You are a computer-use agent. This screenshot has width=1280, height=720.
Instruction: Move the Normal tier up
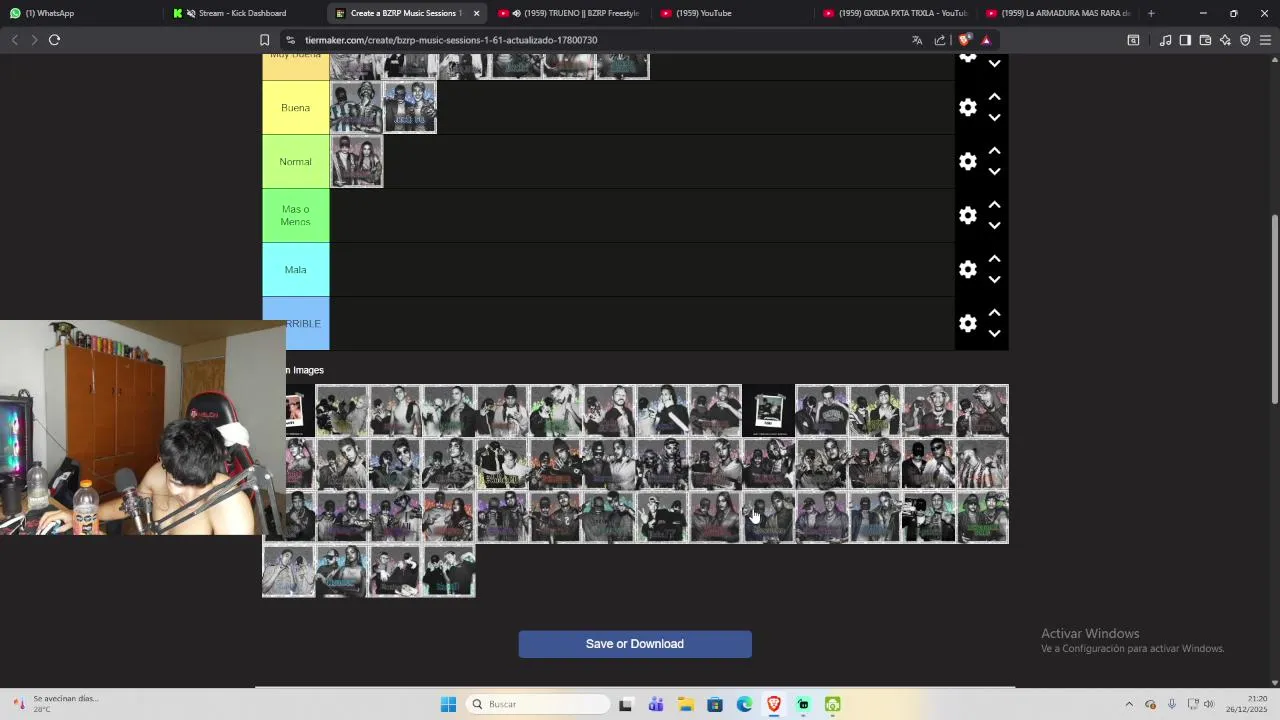[x=994, y=151]
